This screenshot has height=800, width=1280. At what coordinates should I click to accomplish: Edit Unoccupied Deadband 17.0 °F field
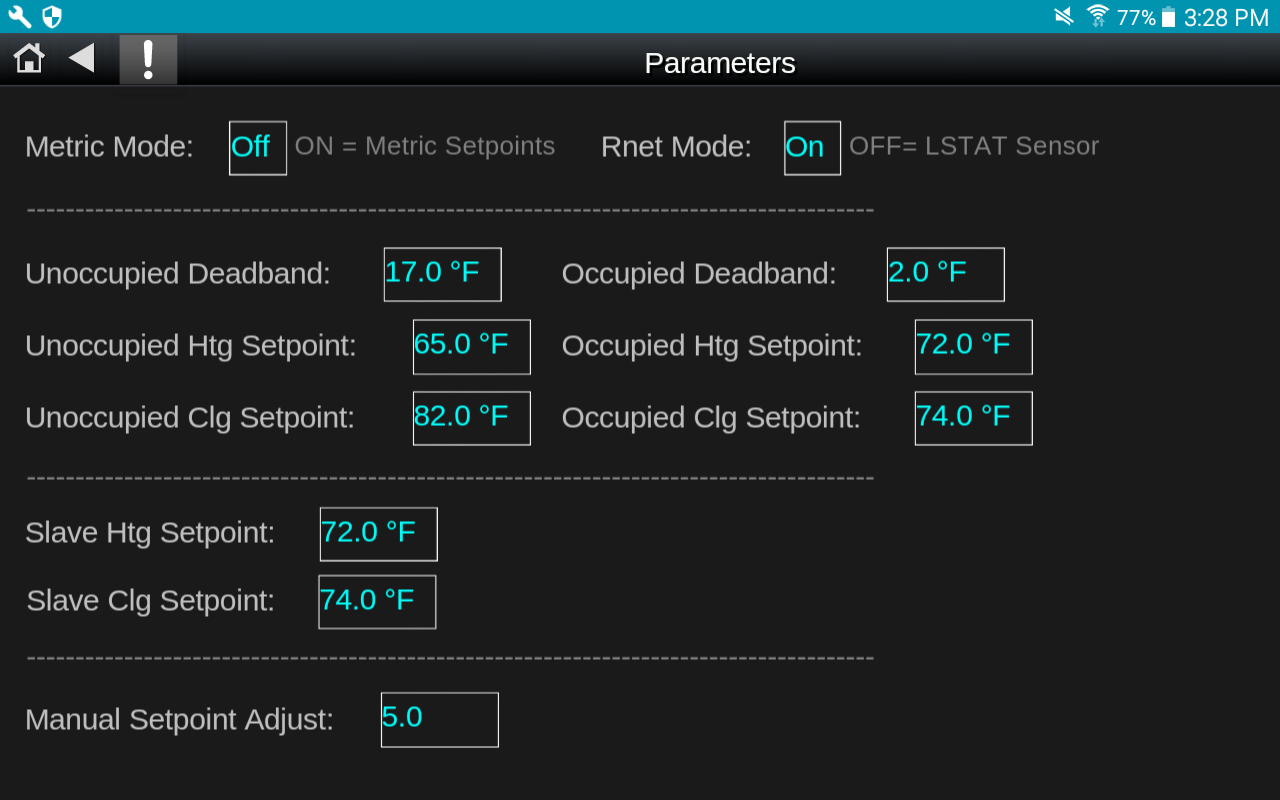pos(442,274)
